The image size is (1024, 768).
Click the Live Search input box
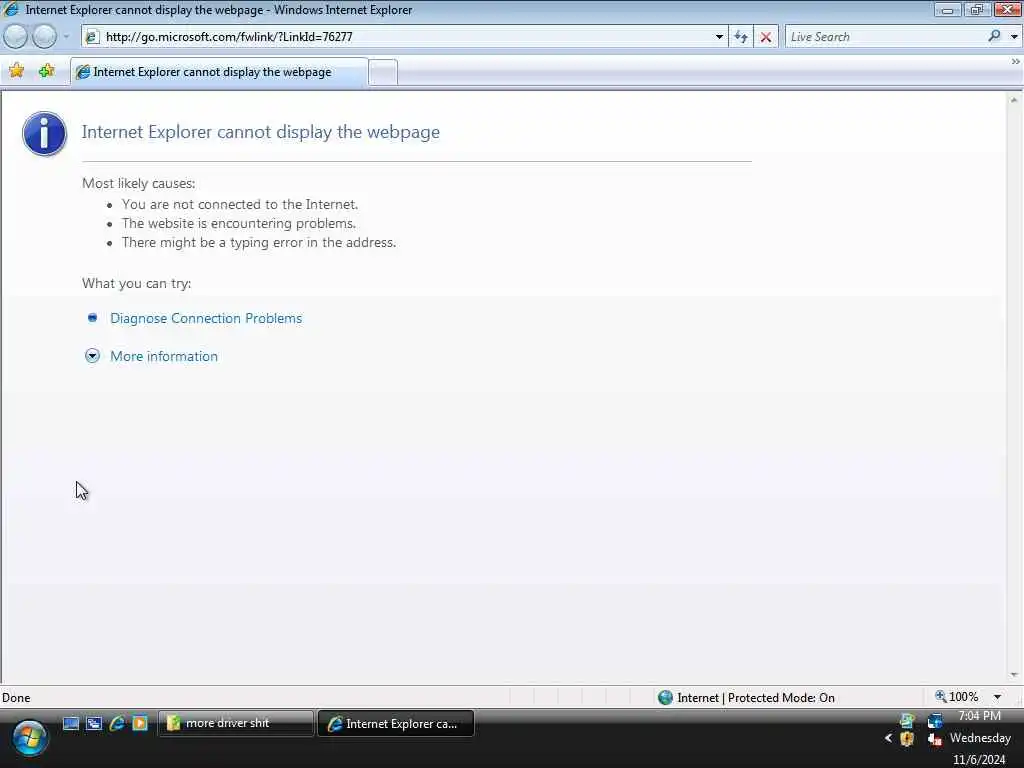pyautogui.click(x=885, y=37)
